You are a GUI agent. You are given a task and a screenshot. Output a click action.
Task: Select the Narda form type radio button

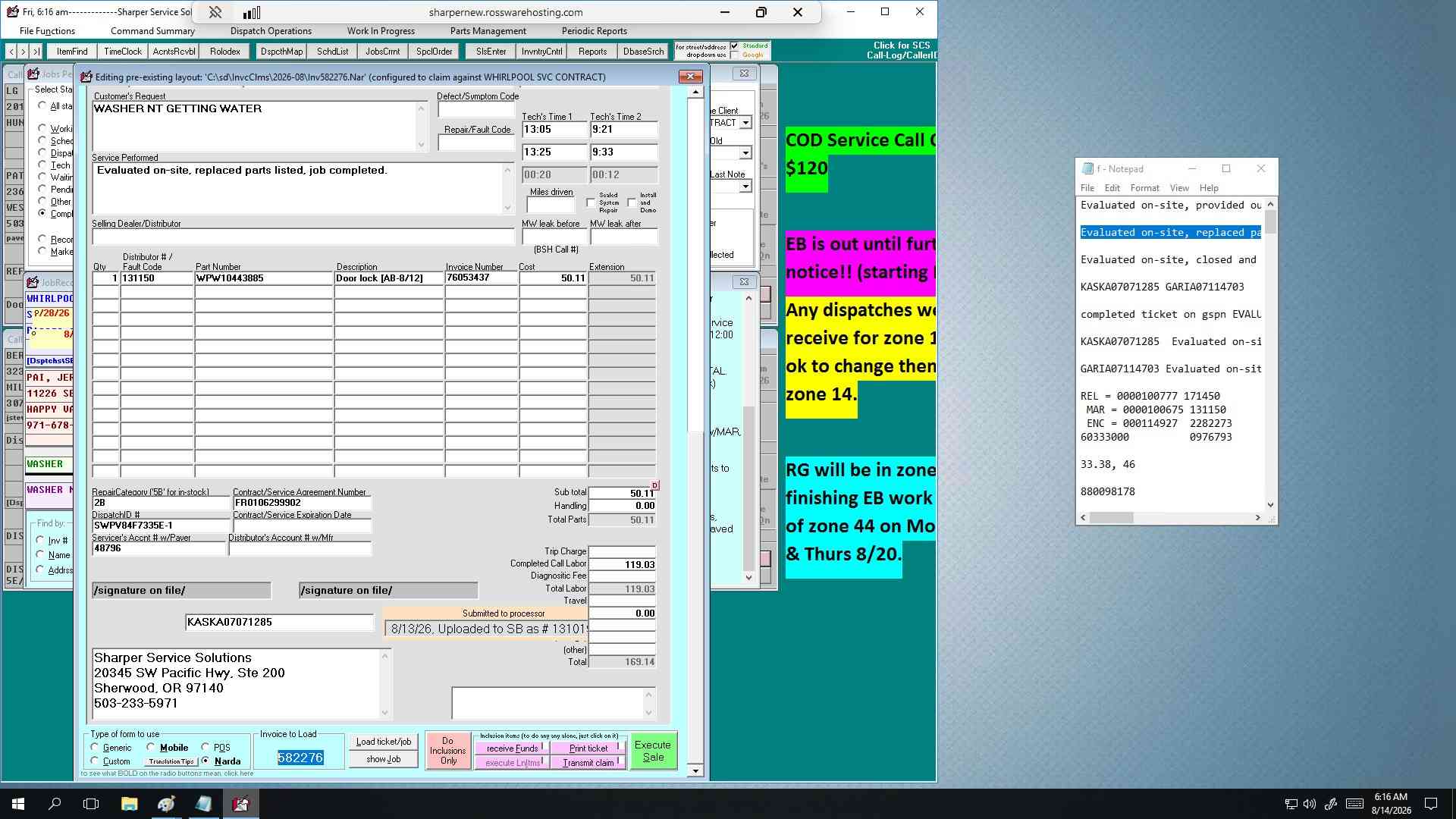[206, 761]
